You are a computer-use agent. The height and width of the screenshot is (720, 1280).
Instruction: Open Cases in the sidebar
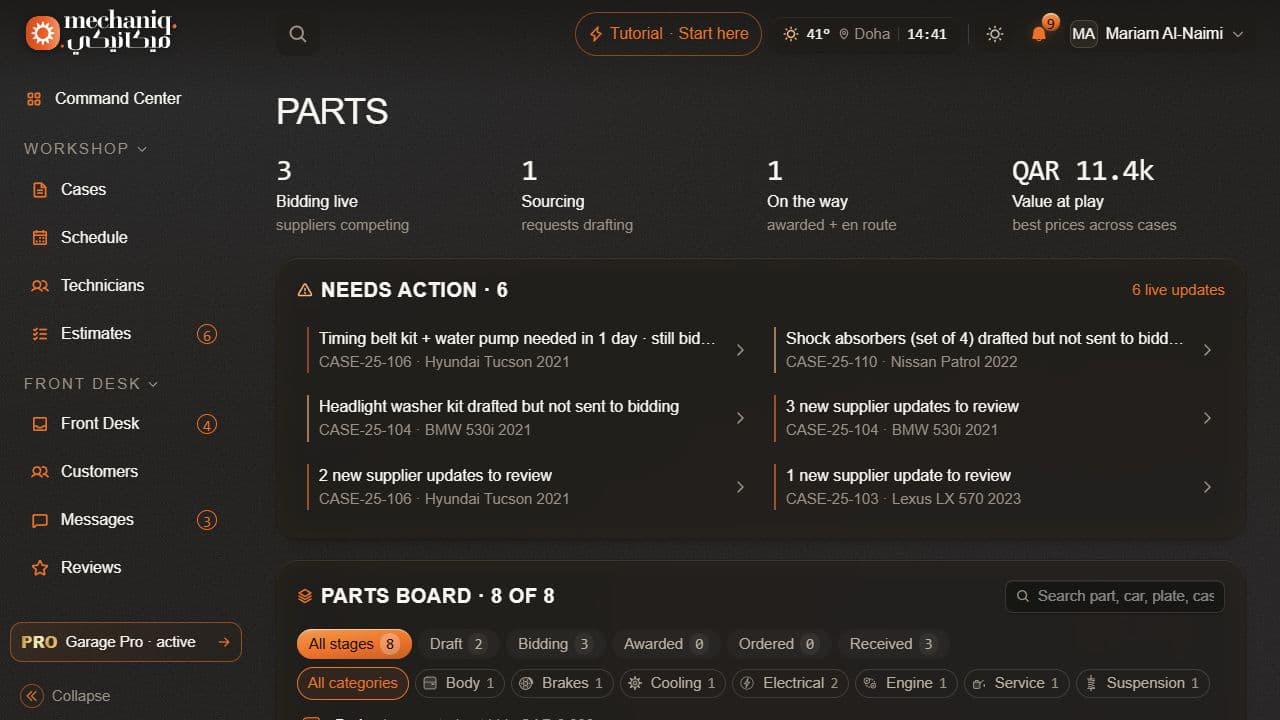pos(83,189)
